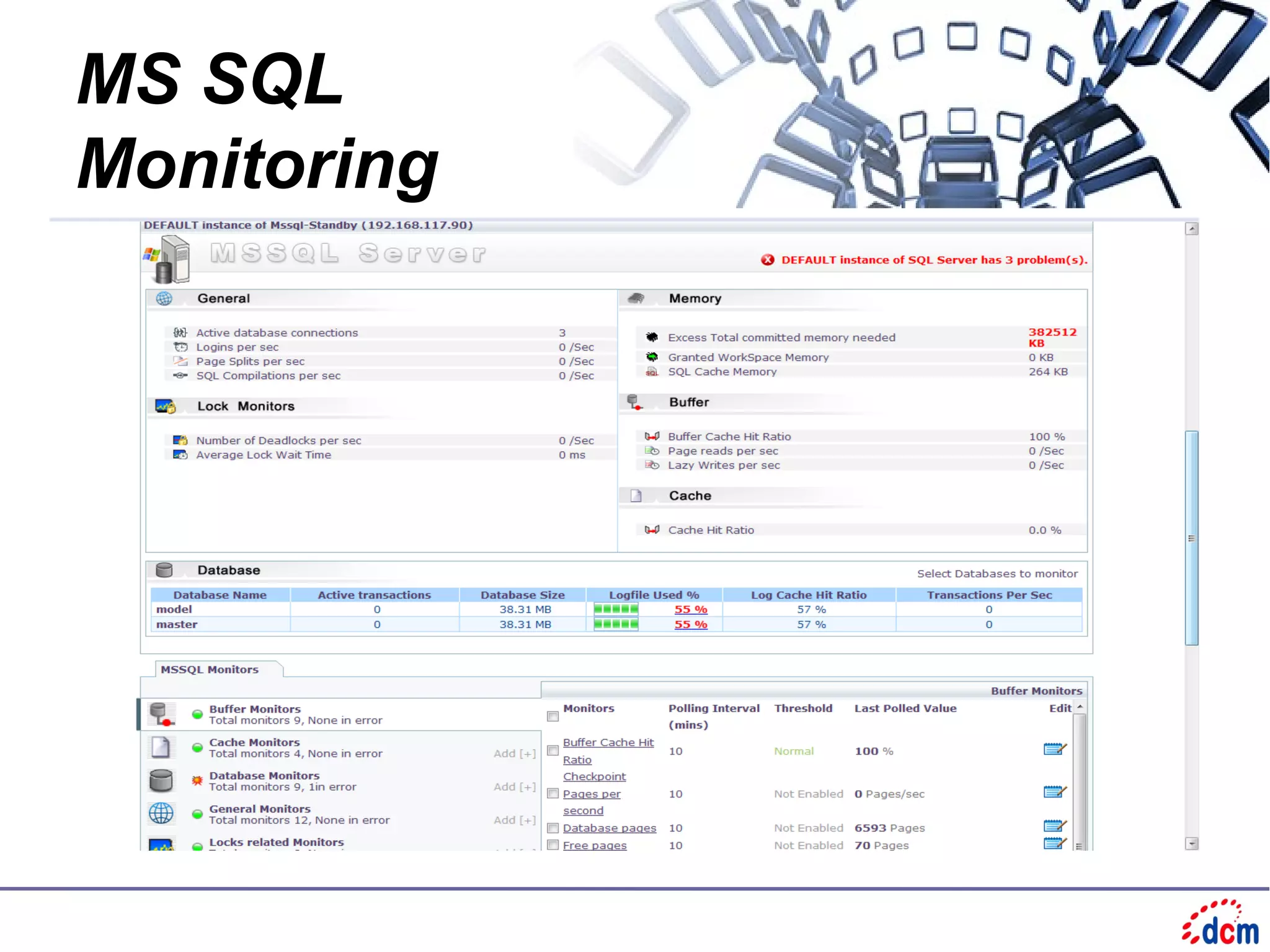The height and width of the screenshot is (952, 1270).
Task: Click the master logfile usage green bar
Action: [x=616, y=624]
